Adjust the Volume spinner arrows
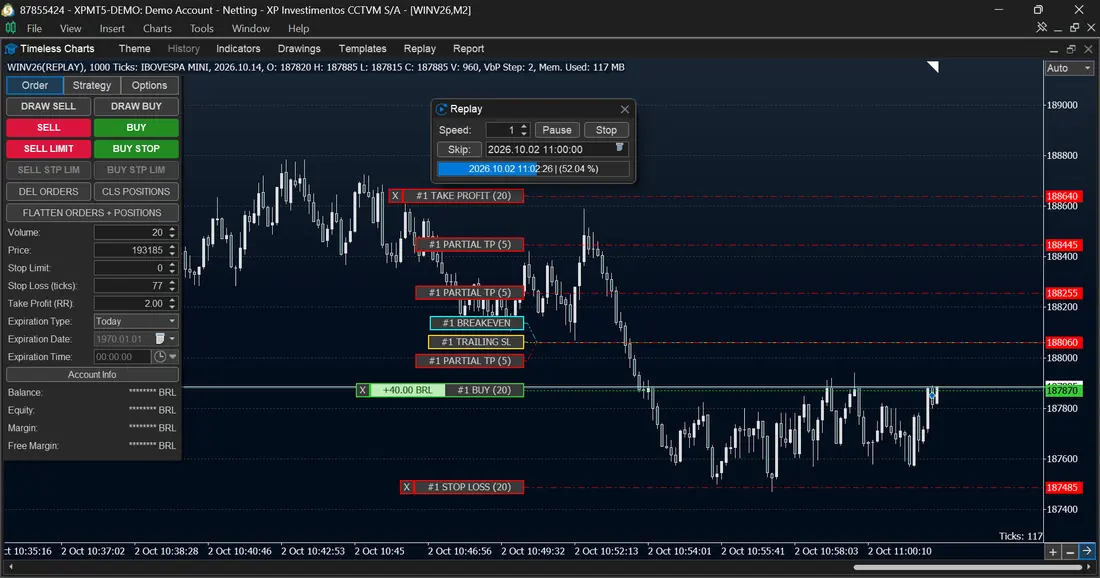 [x=173, y=232]
